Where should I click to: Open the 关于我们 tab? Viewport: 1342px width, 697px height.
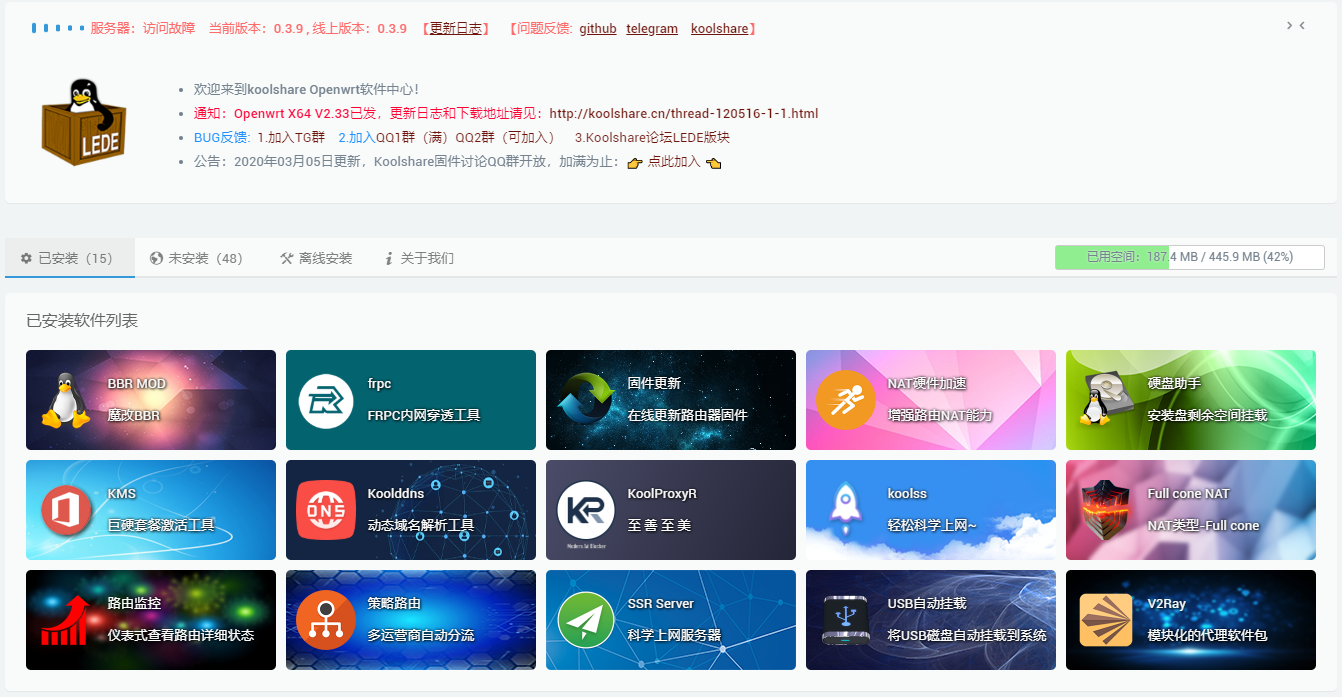(420, 258)
